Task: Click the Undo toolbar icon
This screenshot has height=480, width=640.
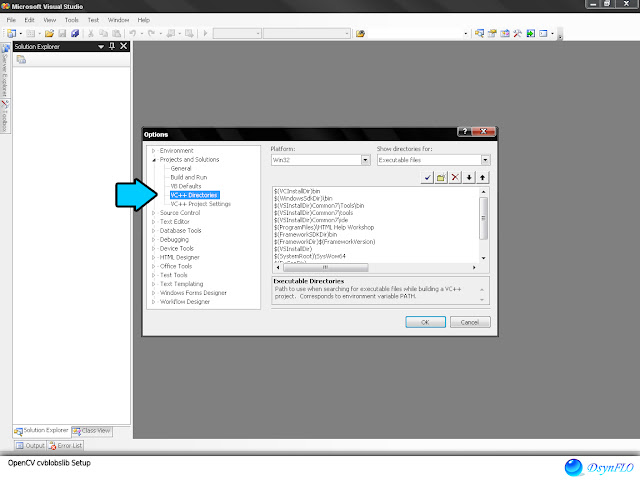Action: tap(133, 33)
